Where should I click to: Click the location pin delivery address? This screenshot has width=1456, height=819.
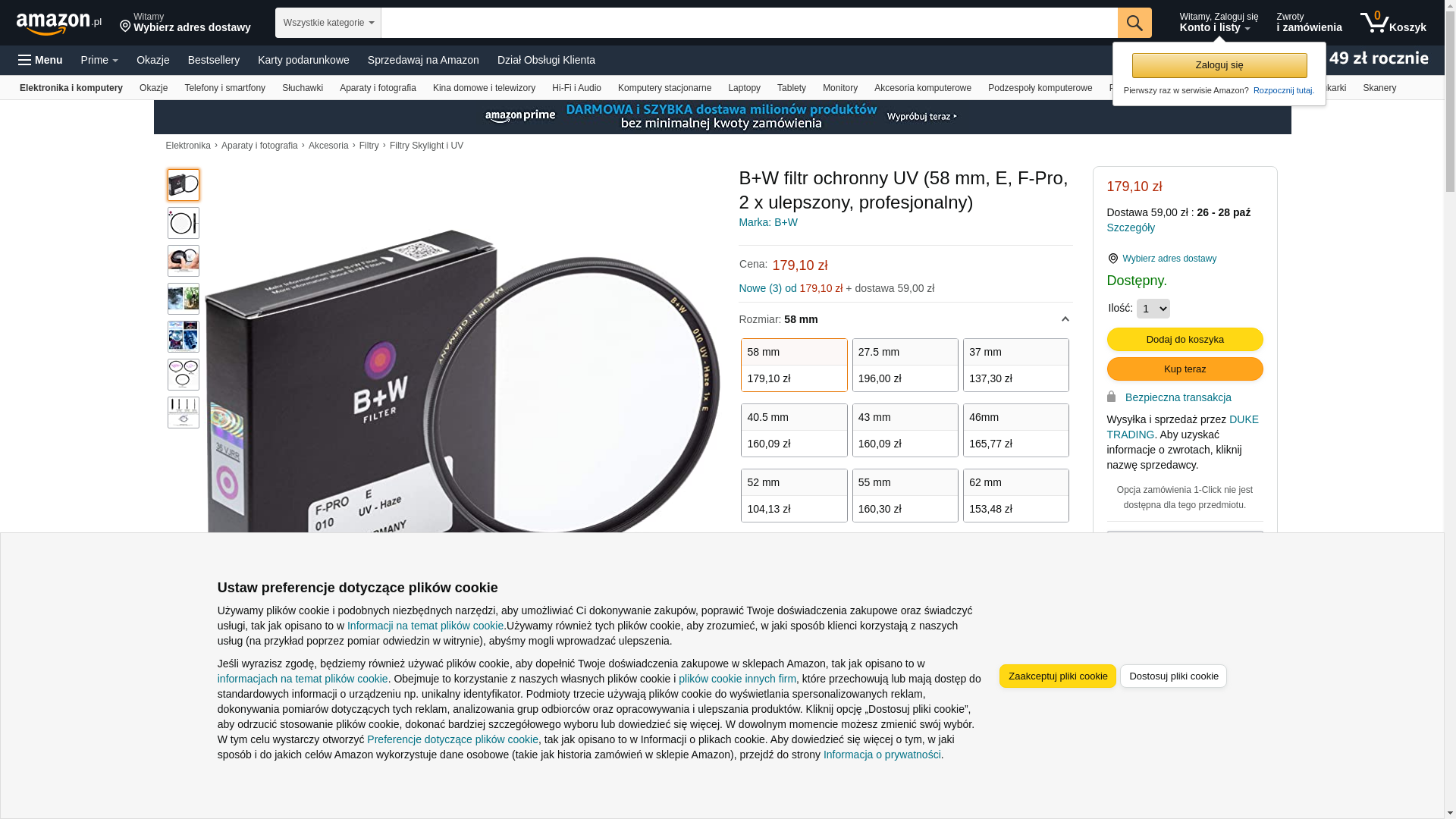[x=185, y=23]
